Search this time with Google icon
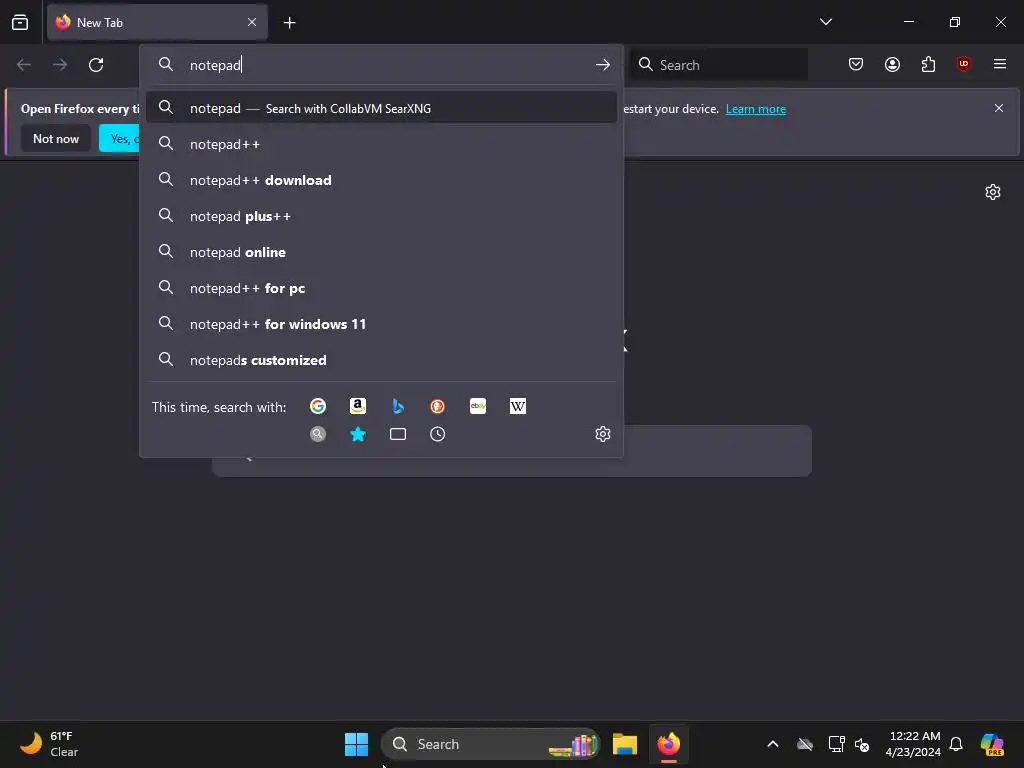 317,406
